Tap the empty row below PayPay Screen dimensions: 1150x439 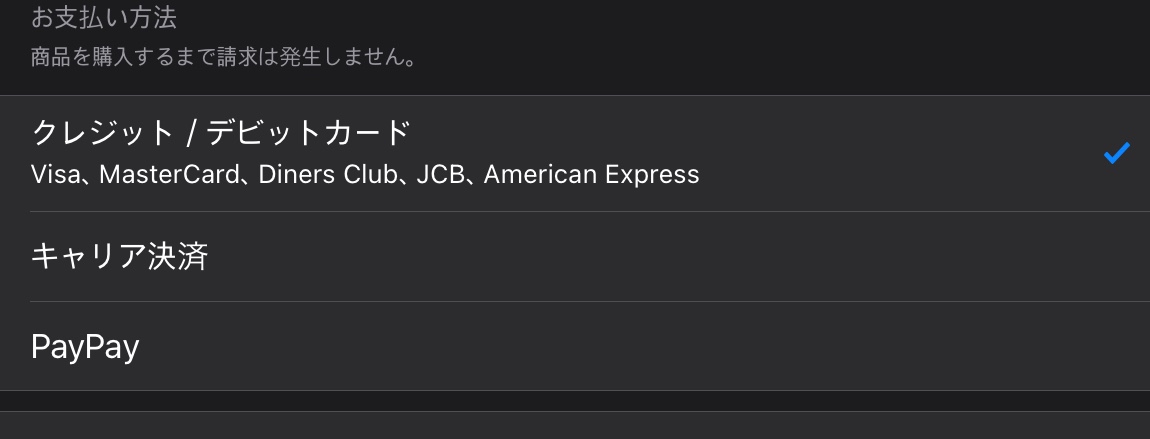575,426
